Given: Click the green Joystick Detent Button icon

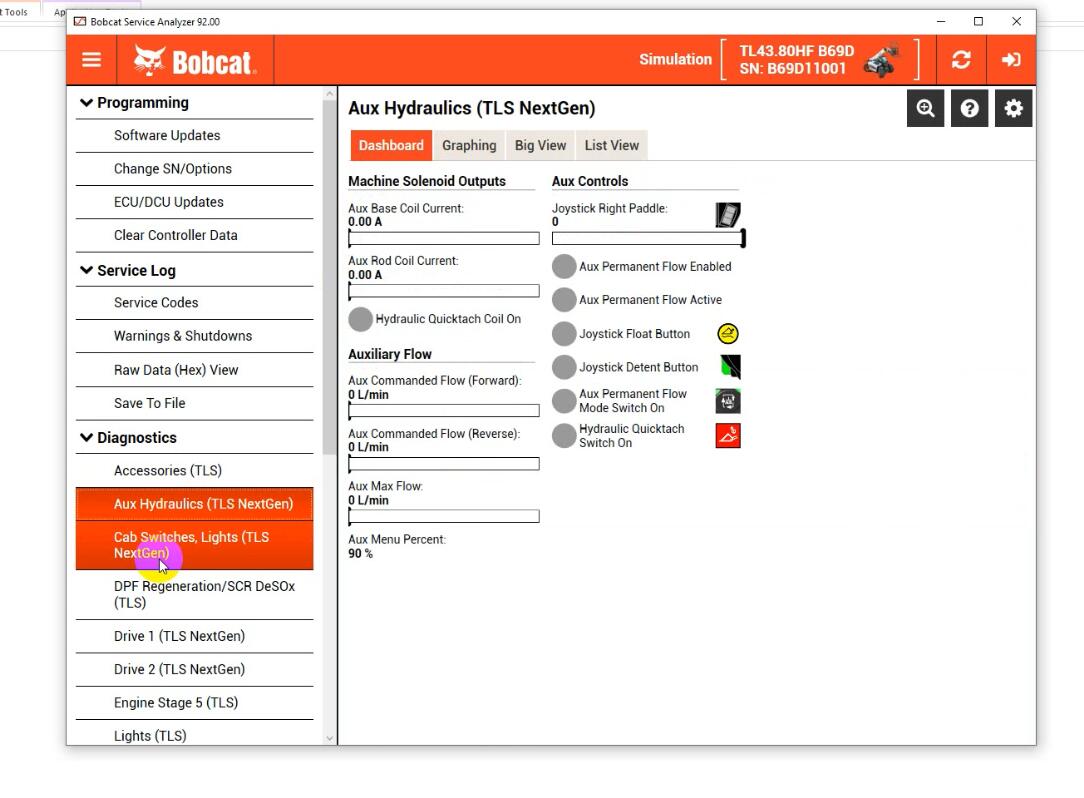Looking at the screenshot, I should (729, 366).
